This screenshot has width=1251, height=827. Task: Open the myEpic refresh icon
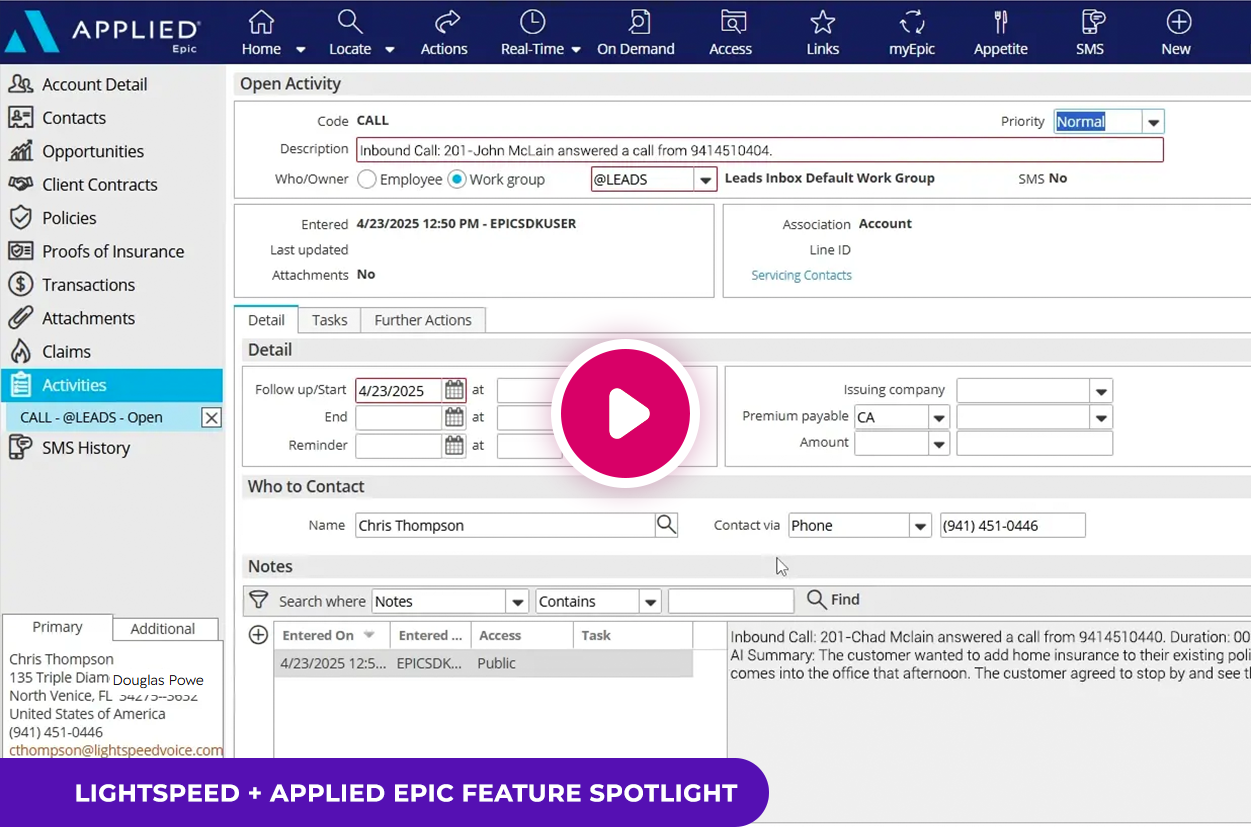pyautogui.click(x=912, y=22)
